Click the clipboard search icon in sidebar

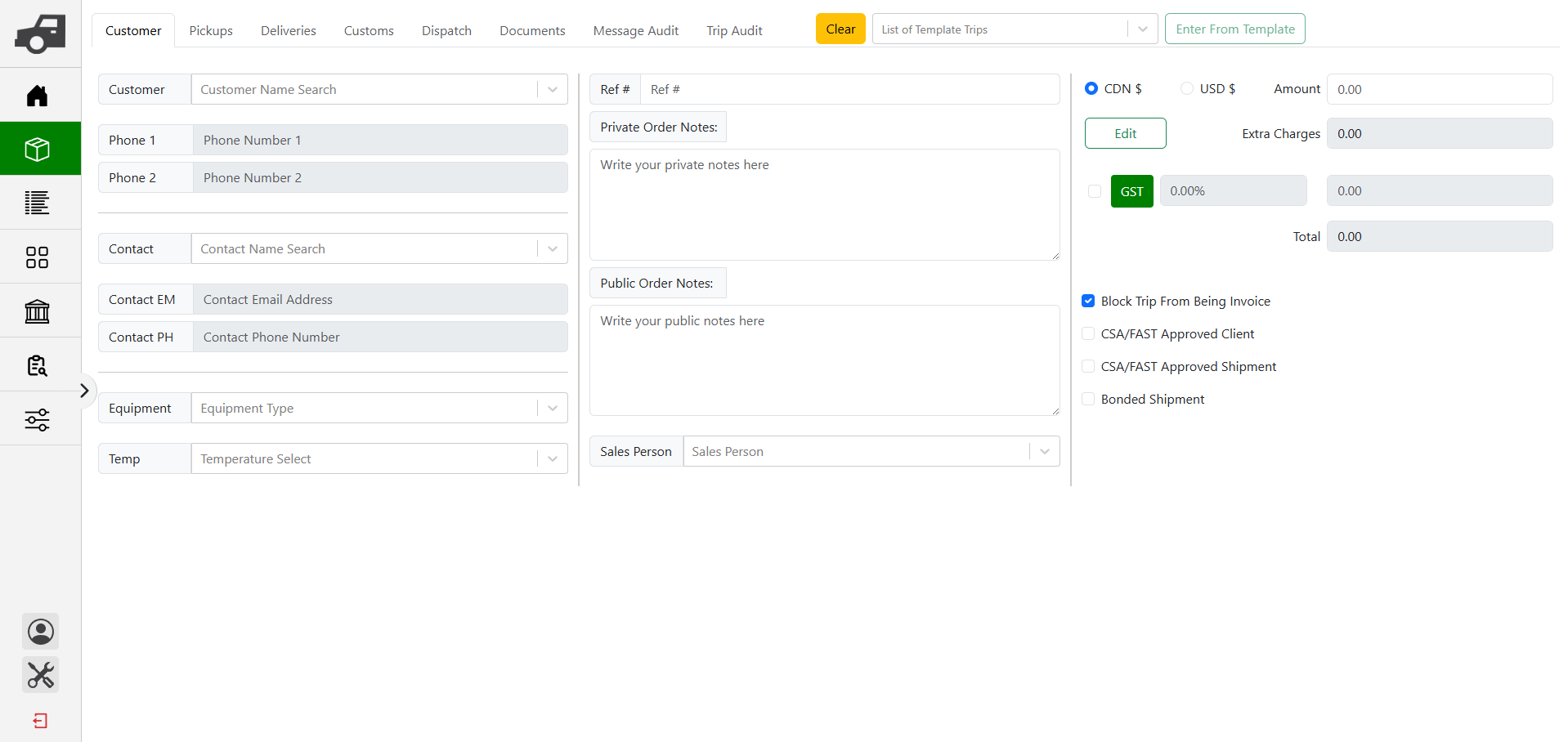click(38, 365)
